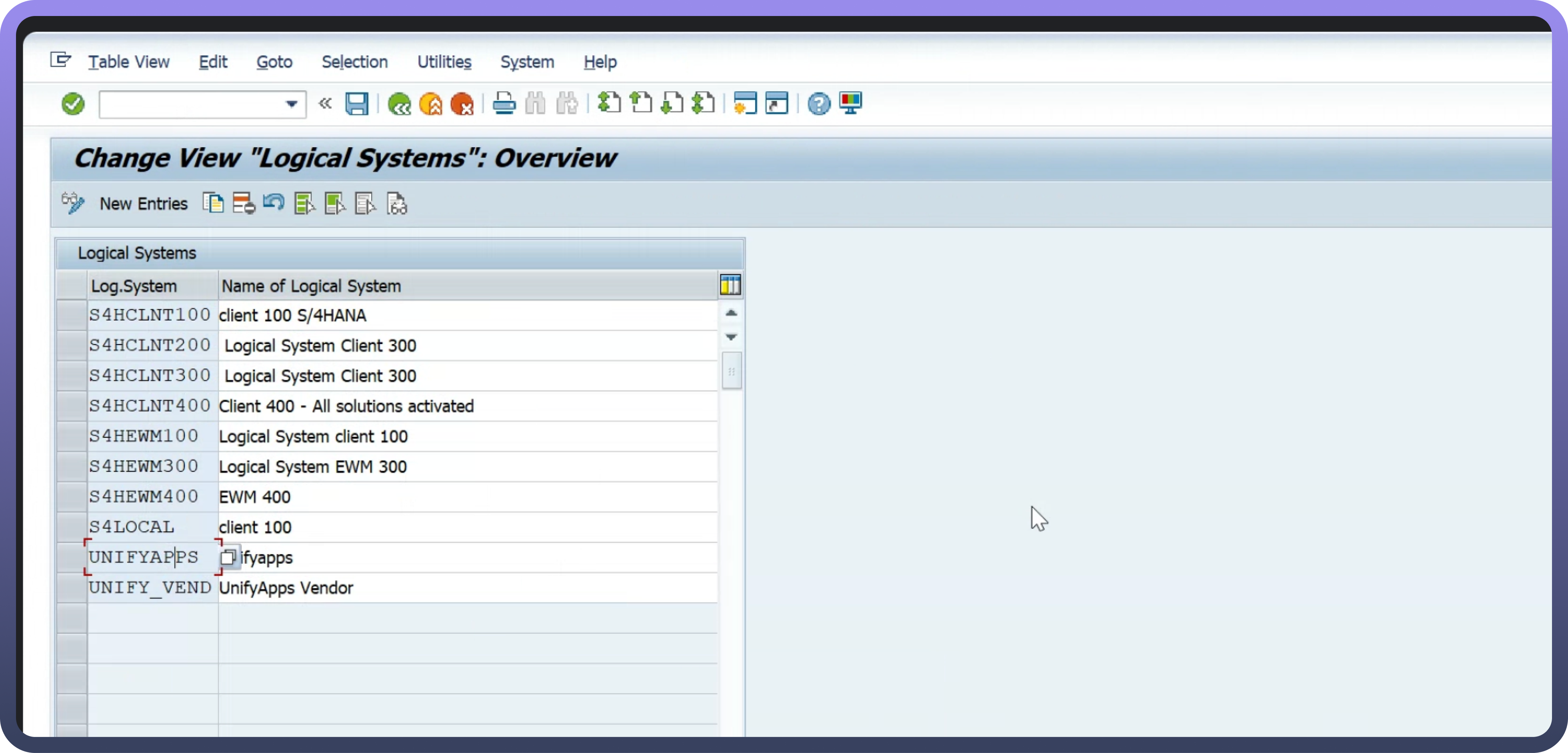Click the Delete row icon
Image resolution: width=1568 pixels, height=753 pixels.
click(244, 203)
